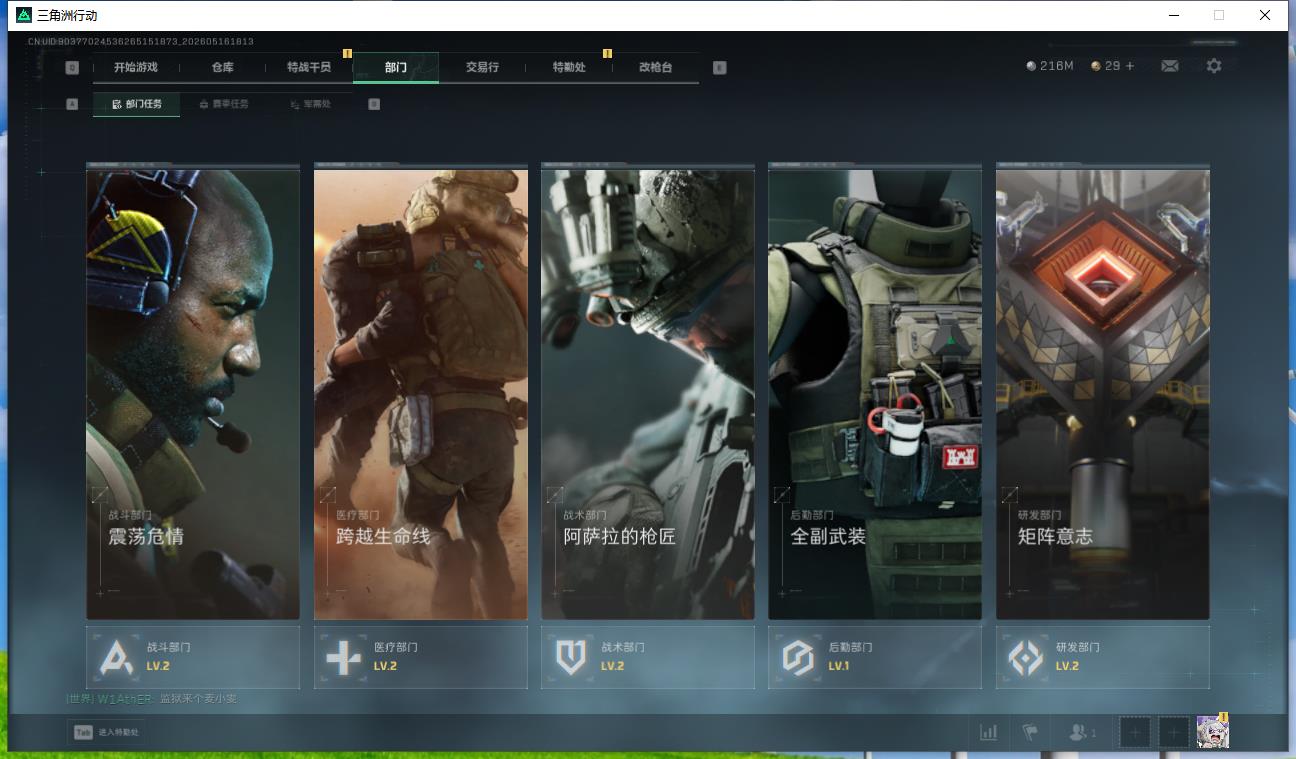Click the 战斗部门 emblem icon

pos(116,658)
